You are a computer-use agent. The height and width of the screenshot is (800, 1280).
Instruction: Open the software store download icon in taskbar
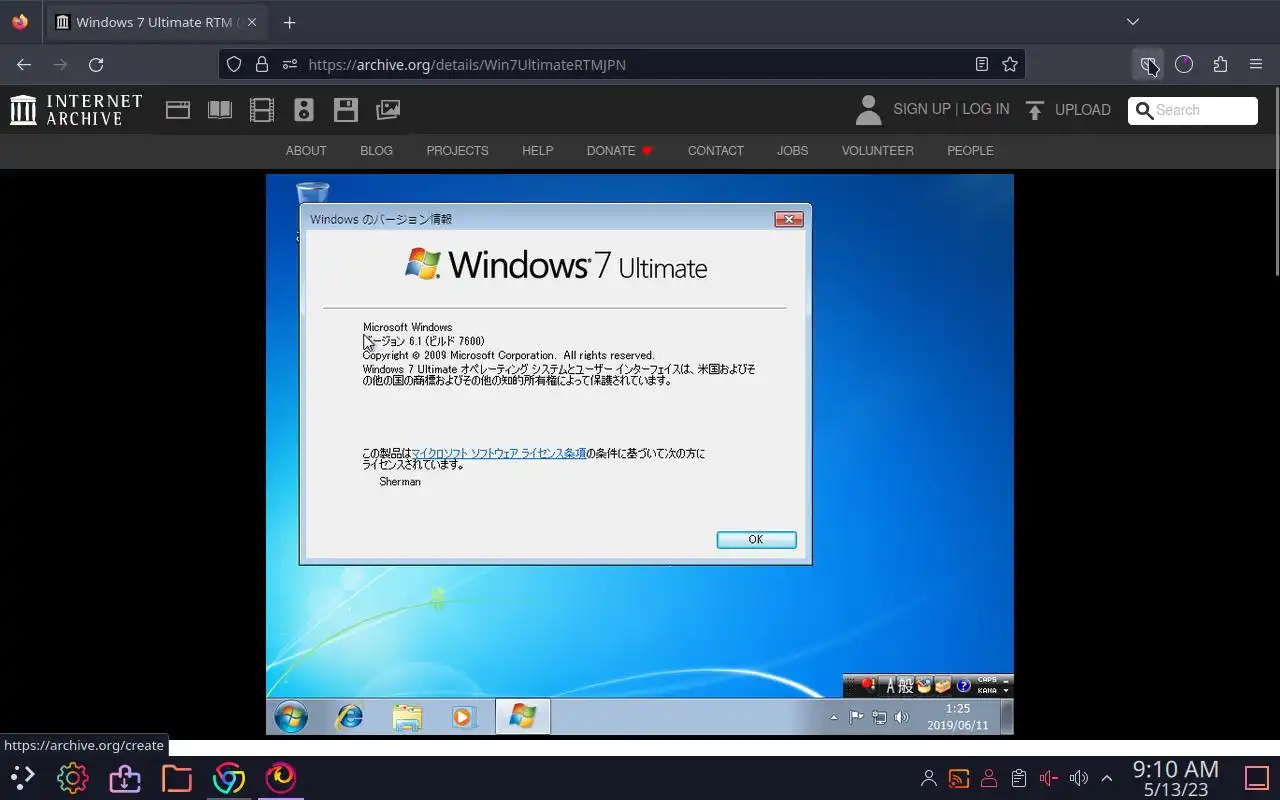[124, 777]
